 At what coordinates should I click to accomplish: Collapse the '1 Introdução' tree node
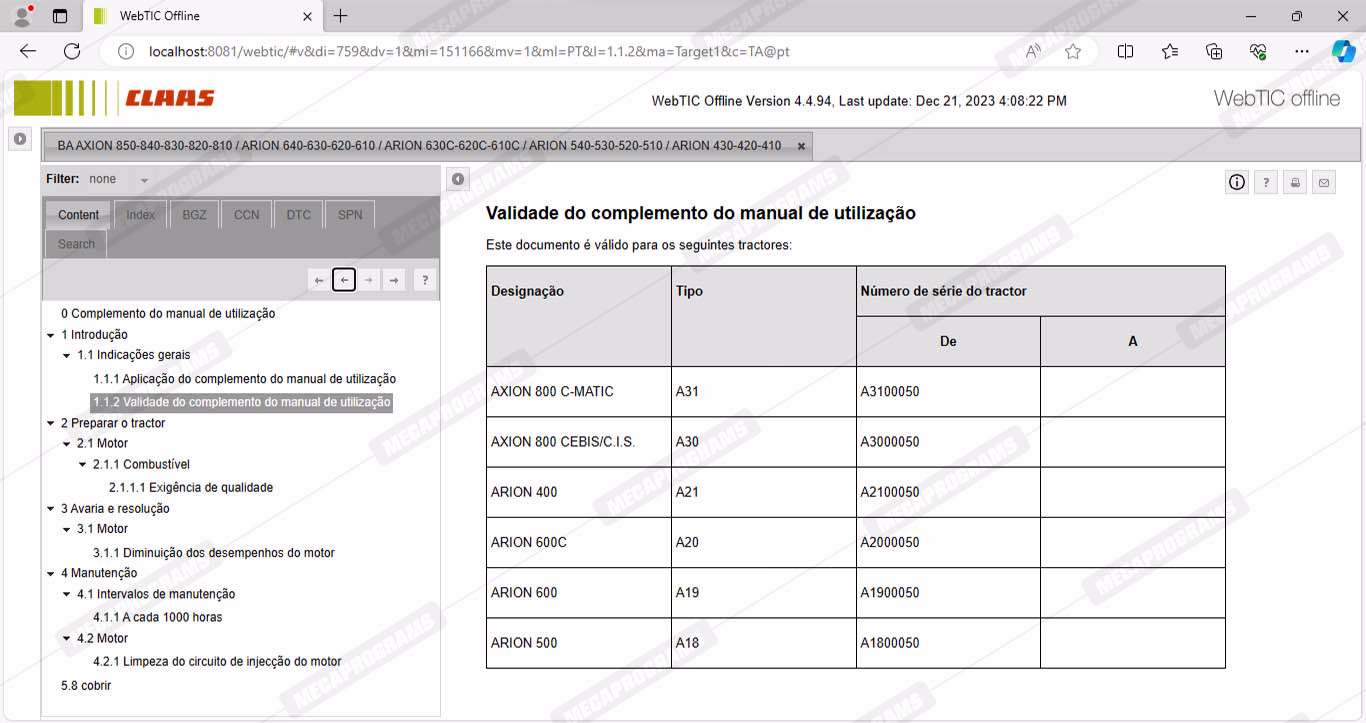51,335
